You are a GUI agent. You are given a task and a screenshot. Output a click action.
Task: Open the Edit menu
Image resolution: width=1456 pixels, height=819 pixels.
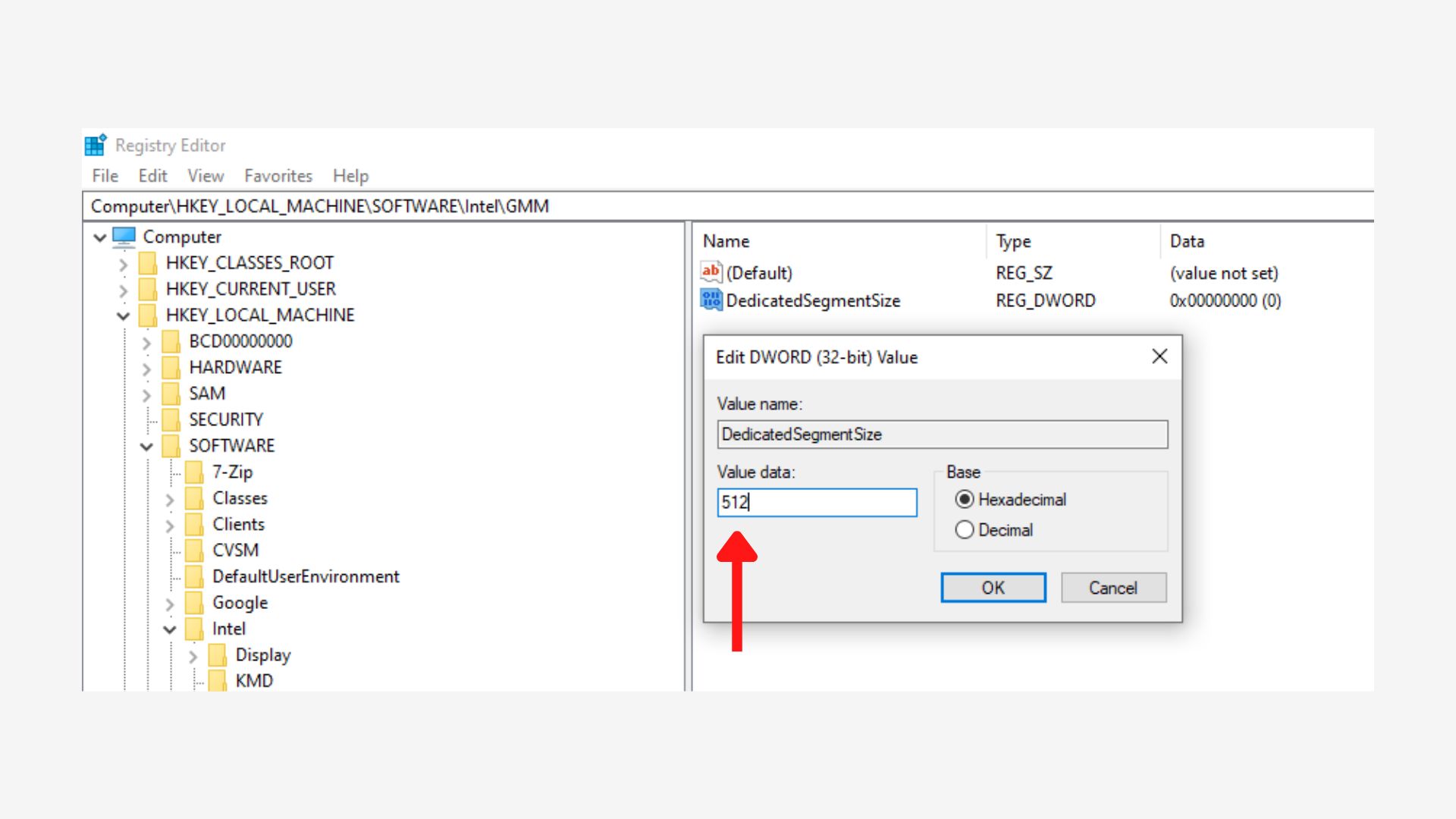coord(152,176)
